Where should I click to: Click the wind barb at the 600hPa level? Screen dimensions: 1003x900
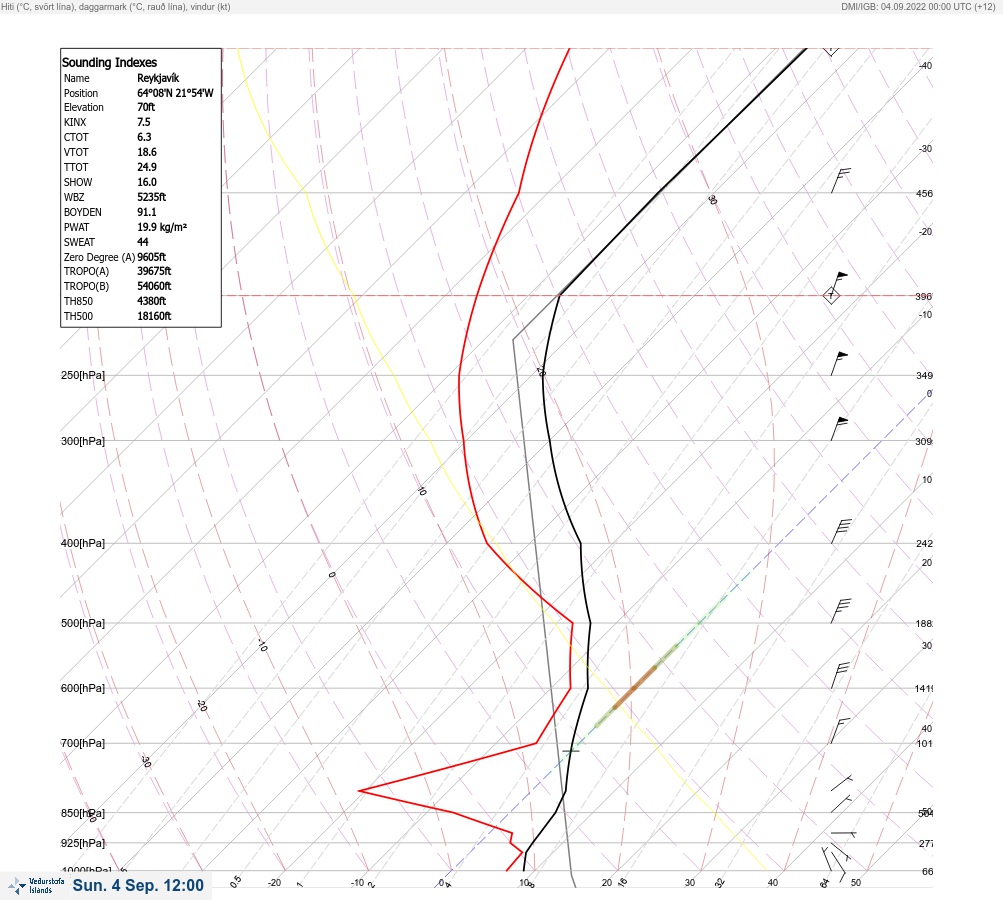(x=840, y=675)
